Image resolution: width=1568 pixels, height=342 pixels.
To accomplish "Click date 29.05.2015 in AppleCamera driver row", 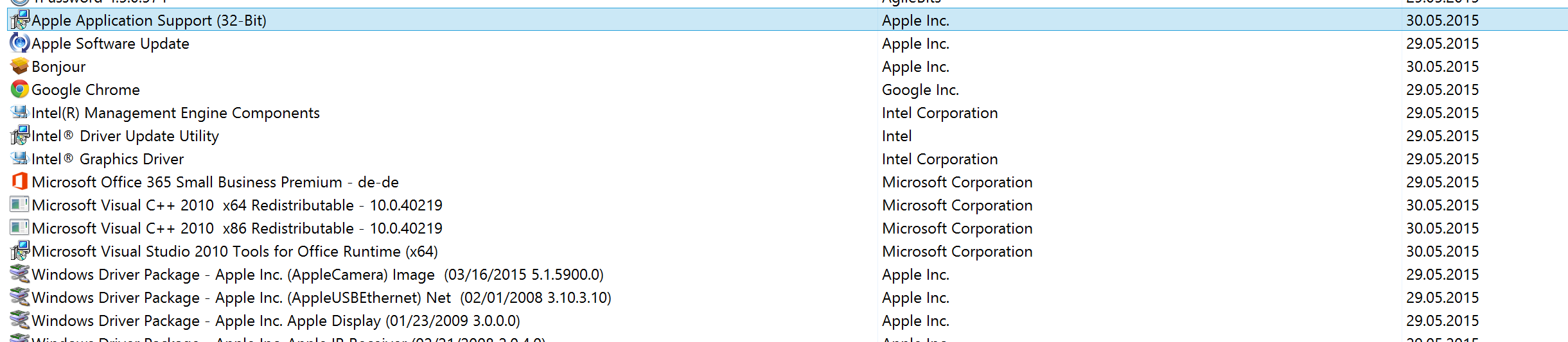I will click(x=1442, y=275).
